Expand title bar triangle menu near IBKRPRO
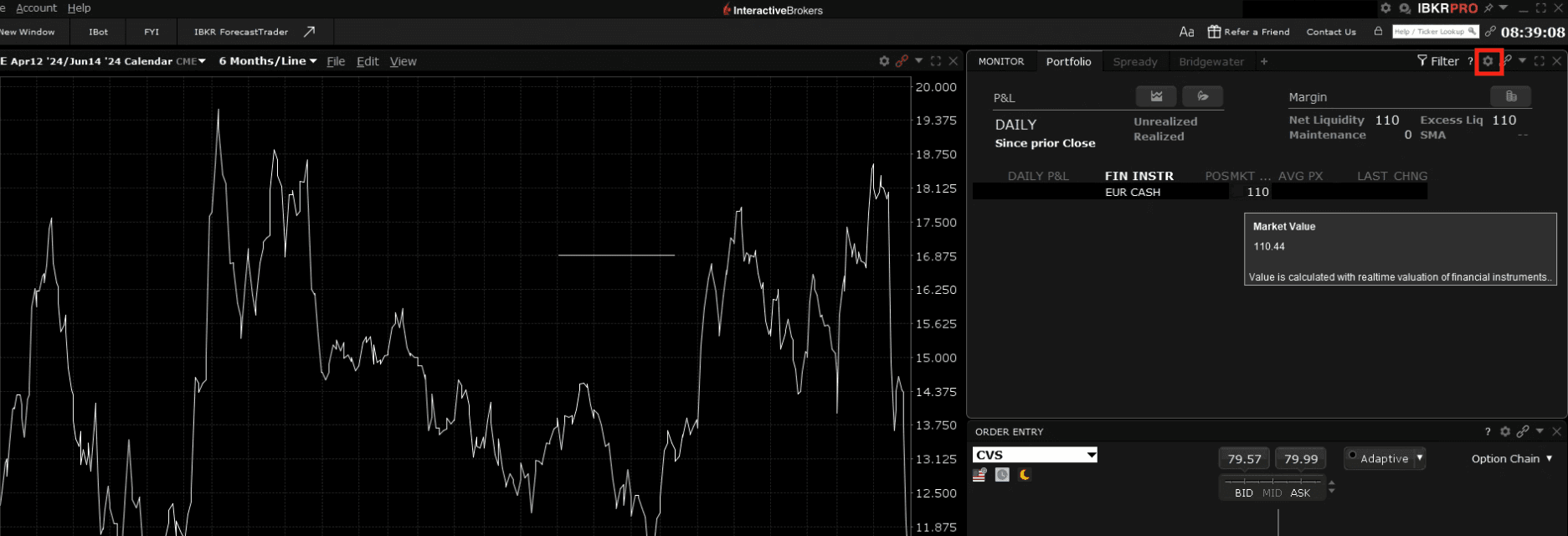Viewport: 1568px width, 536px height. coord(1504,8)
